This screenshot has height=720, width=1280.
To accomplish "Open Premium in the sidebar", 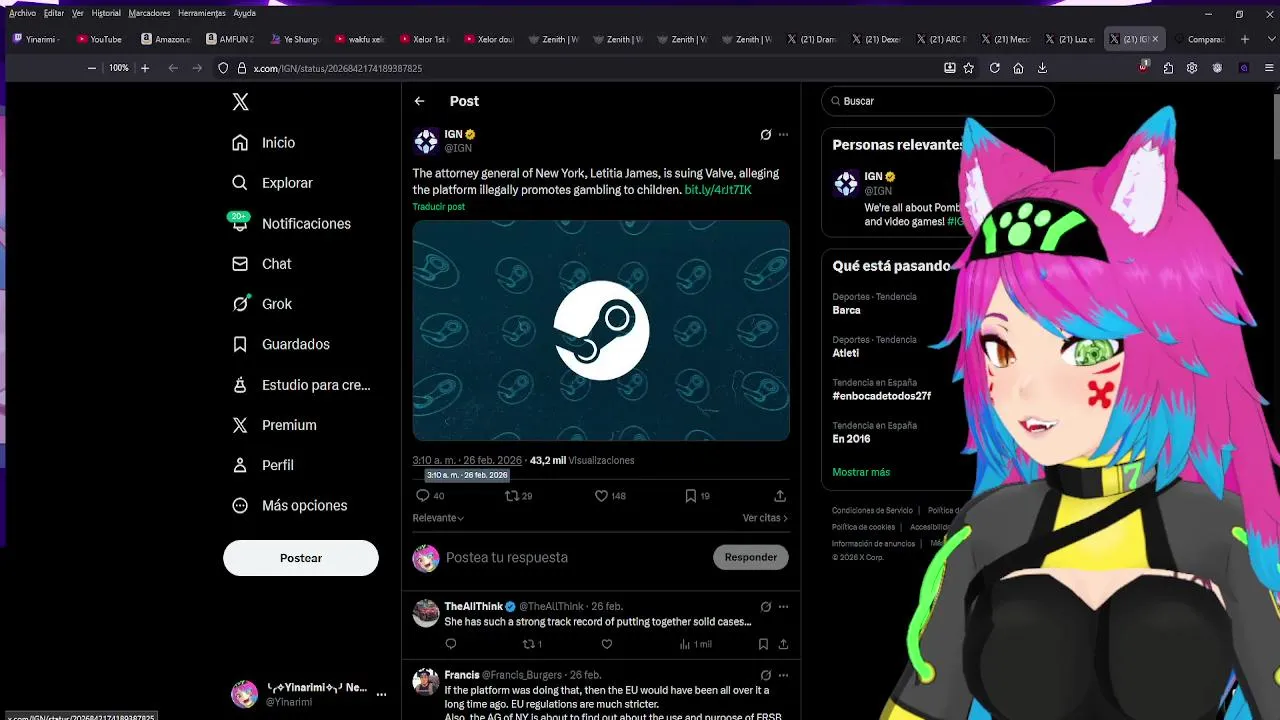I will pos(274,425).
